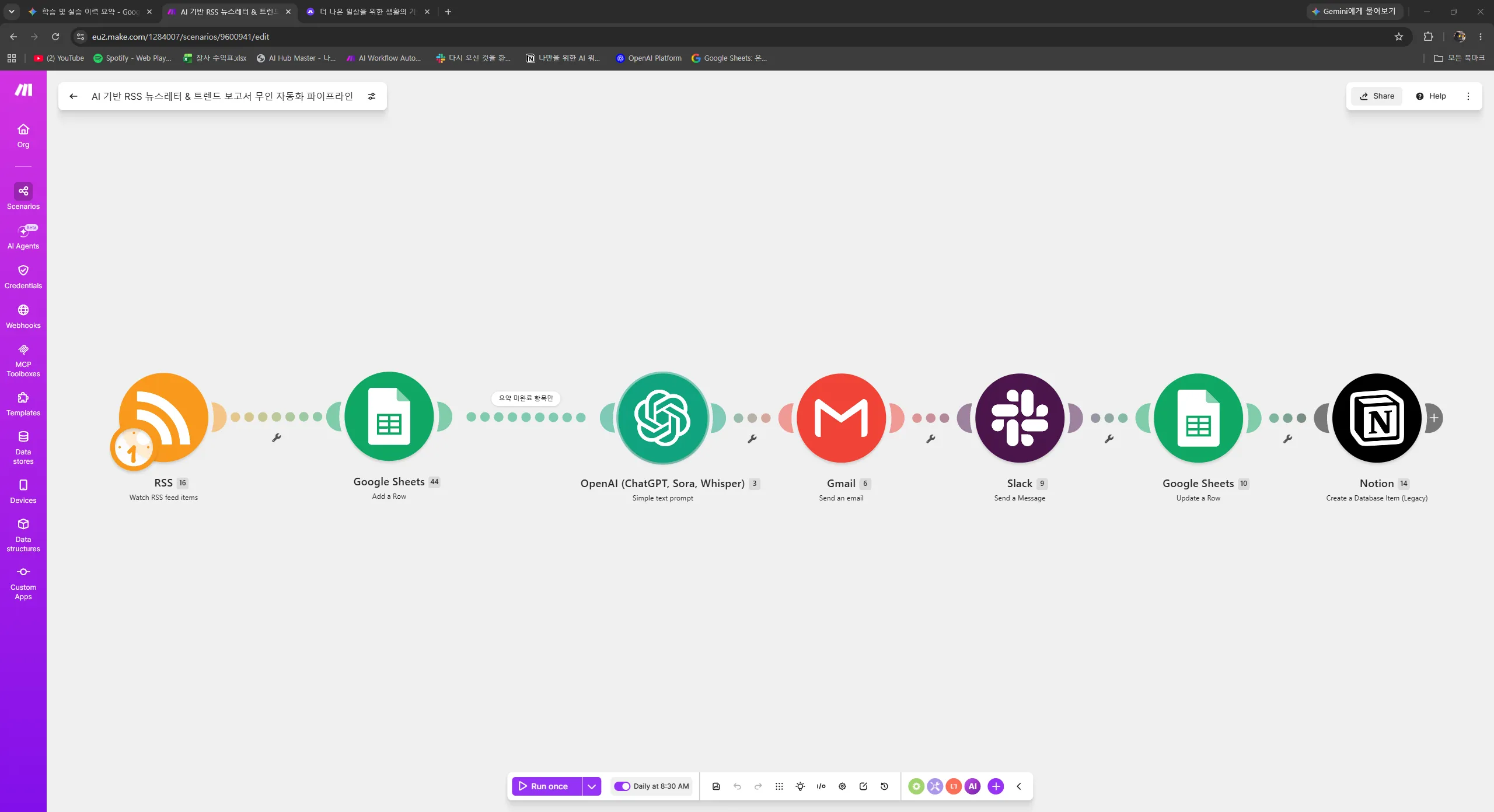
Task: Open scenario settings gear in bottom toolbar
Action: click(842, 786)
